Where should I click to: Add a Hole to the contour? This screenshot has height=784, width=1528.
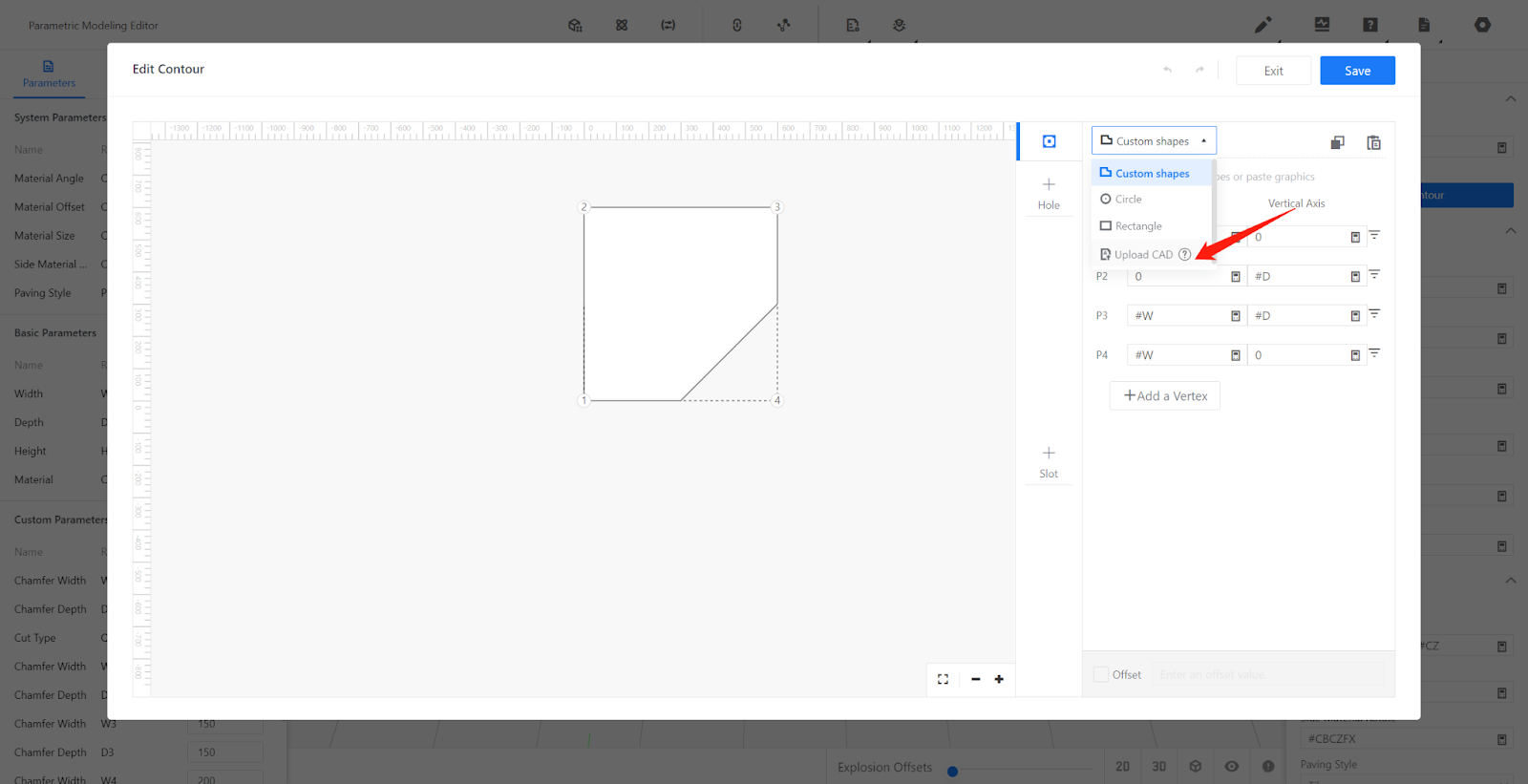click(x=1049, y=192)
